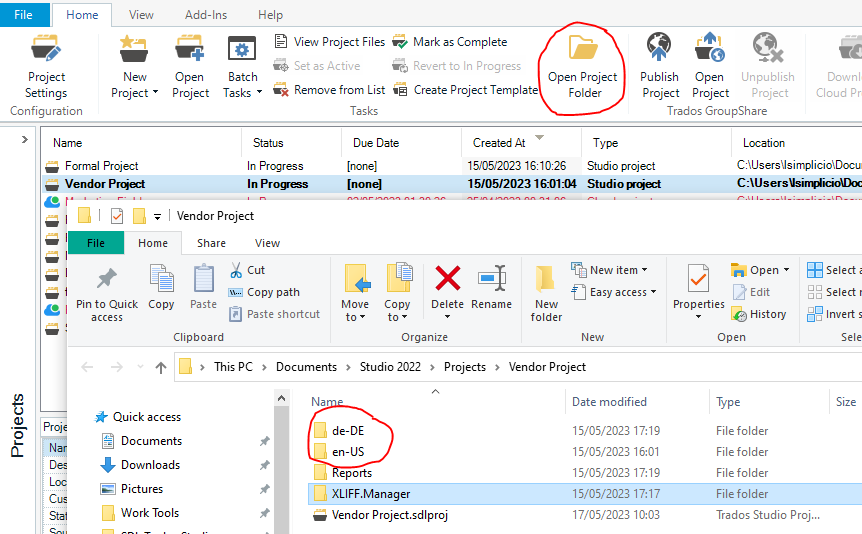Open the Trados Help tab

point(270,15)
